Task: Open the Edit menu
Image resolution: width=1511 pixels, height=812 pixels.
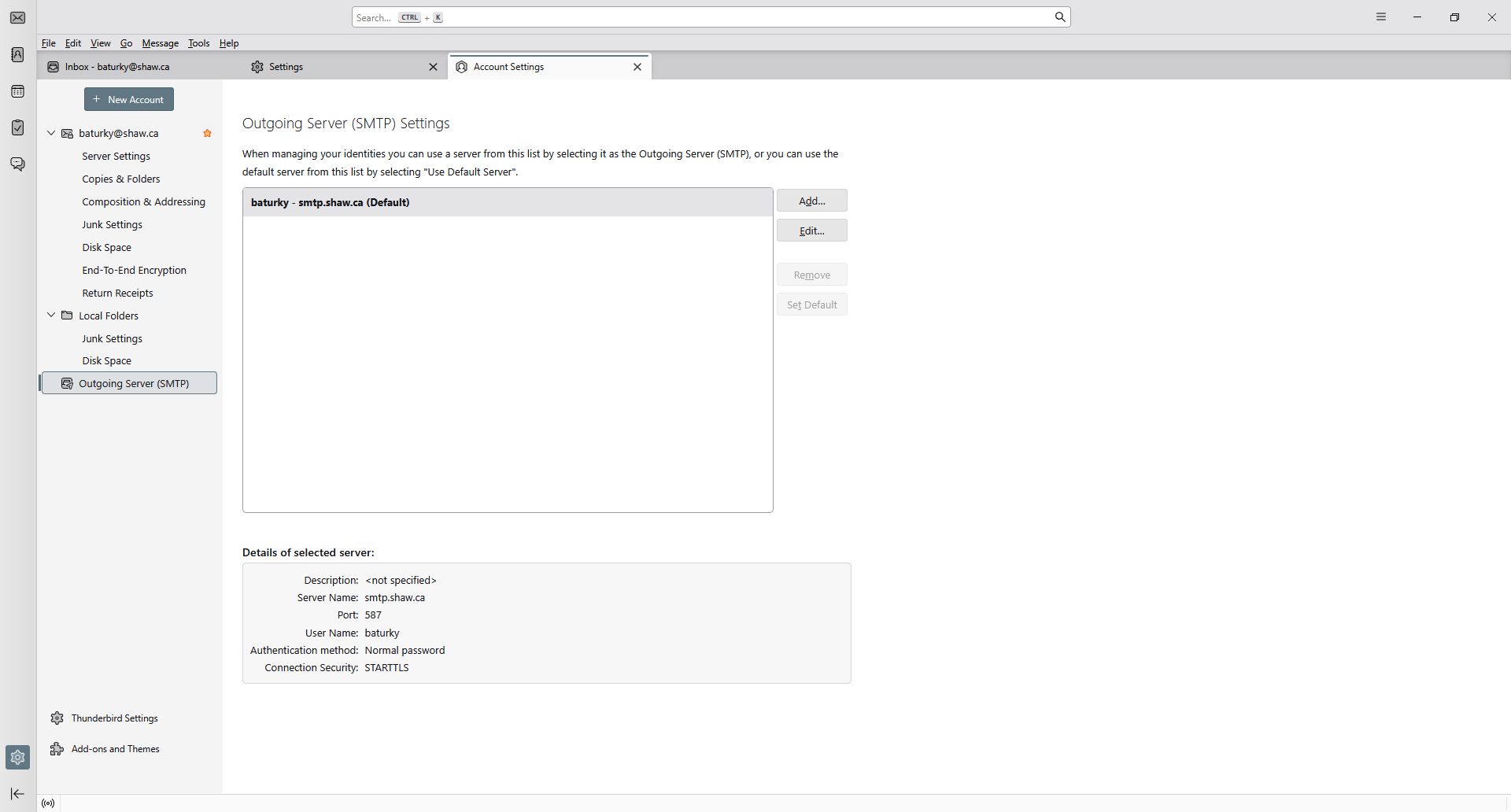Action: tap(73, 43)
